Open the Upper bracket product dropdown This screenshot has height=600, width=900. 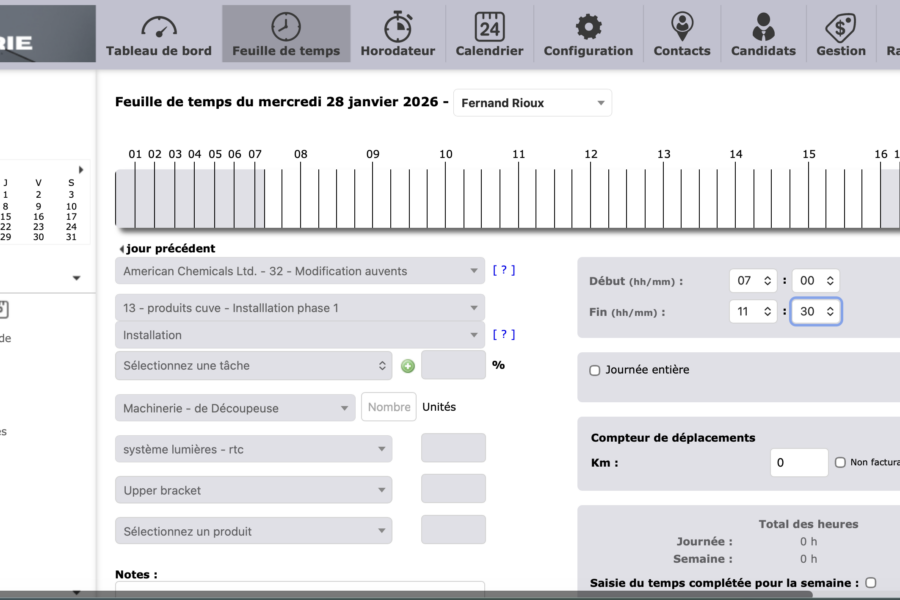pyautogui.click(x=254, y=491)
